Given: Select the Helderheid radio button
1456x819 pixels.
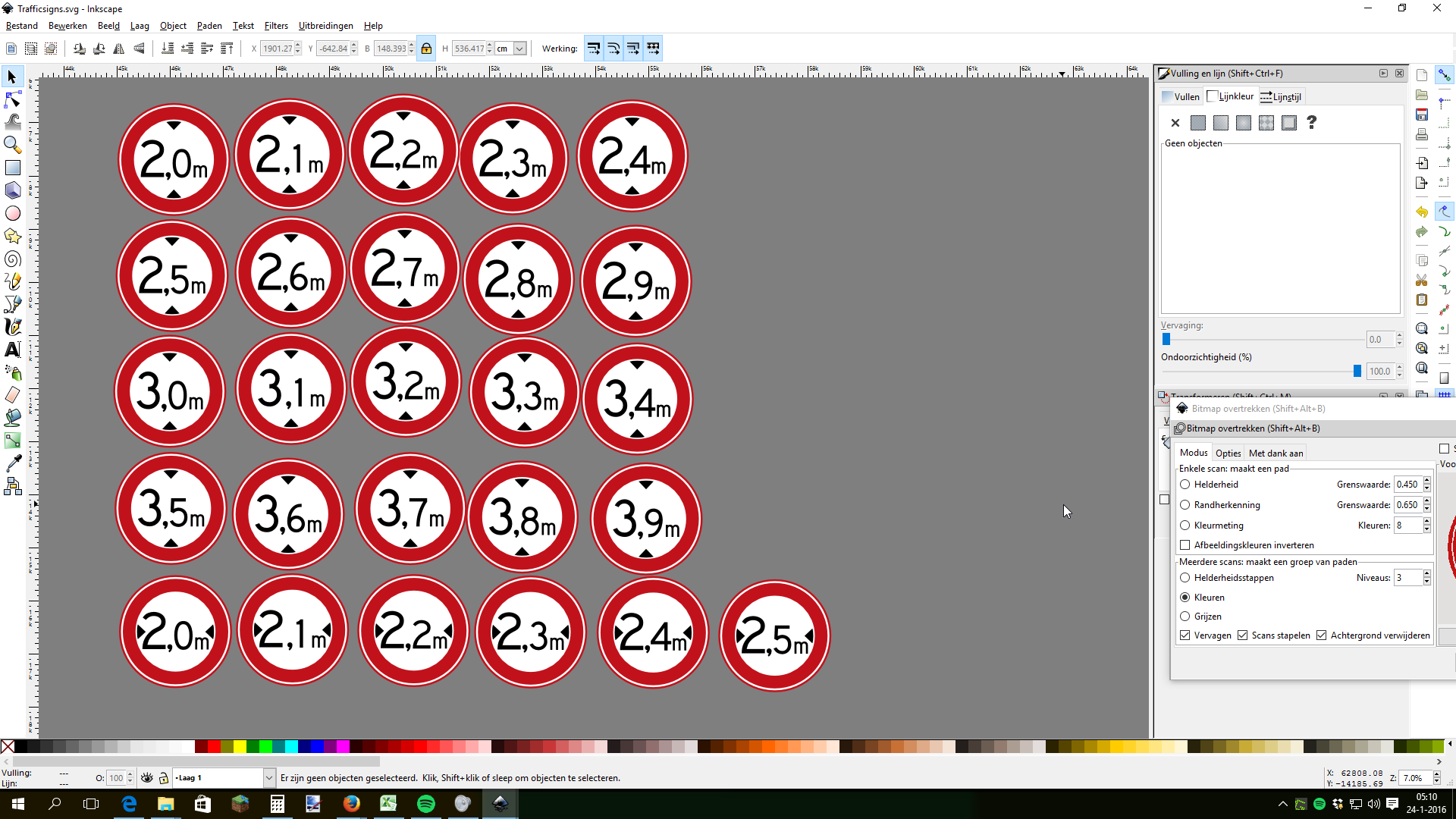Looking at the screenshot, I should tap(1185, 485).
